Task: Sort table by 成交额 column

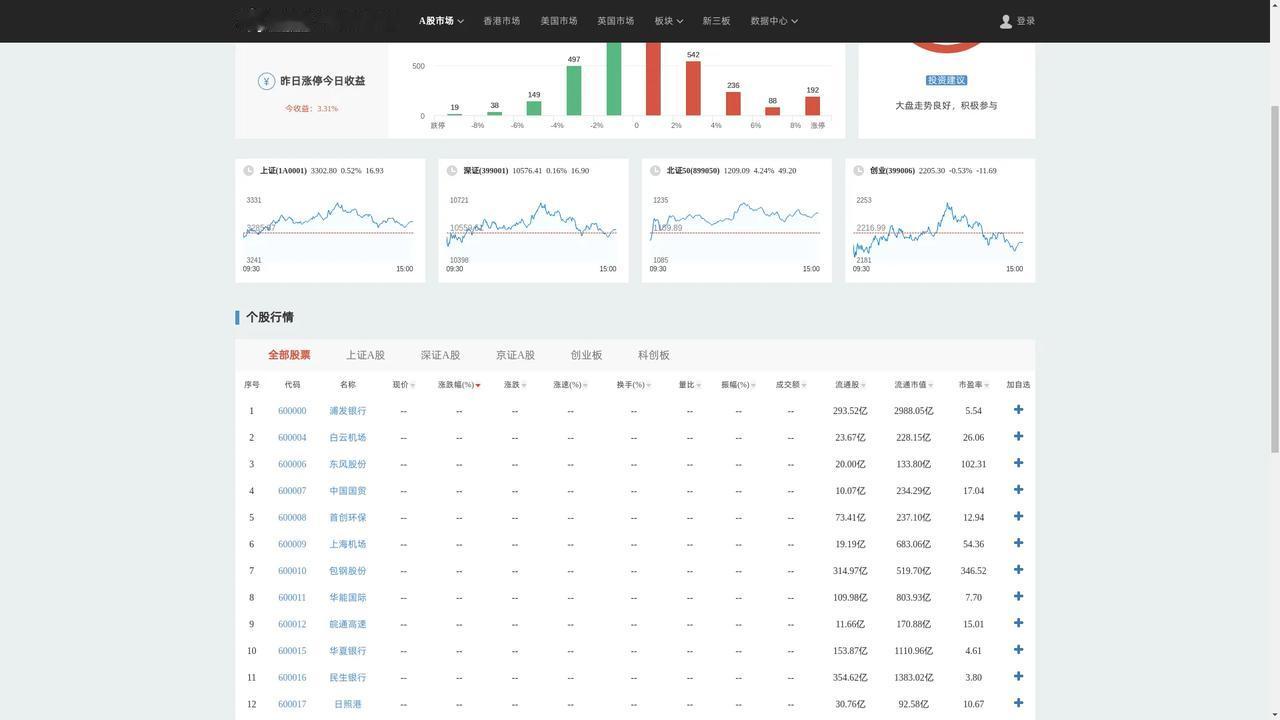Action: click(791, 385)
